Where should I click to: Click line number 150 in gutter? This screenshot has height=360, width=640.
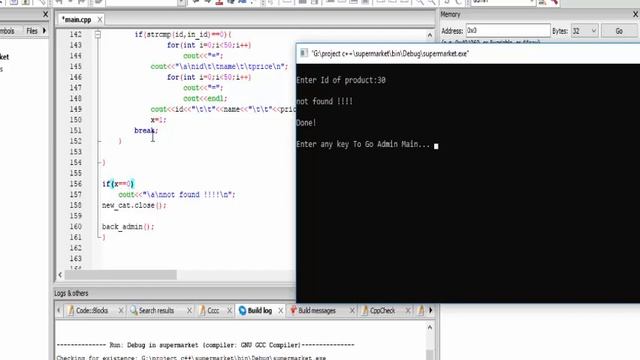[x=76, y=120]
